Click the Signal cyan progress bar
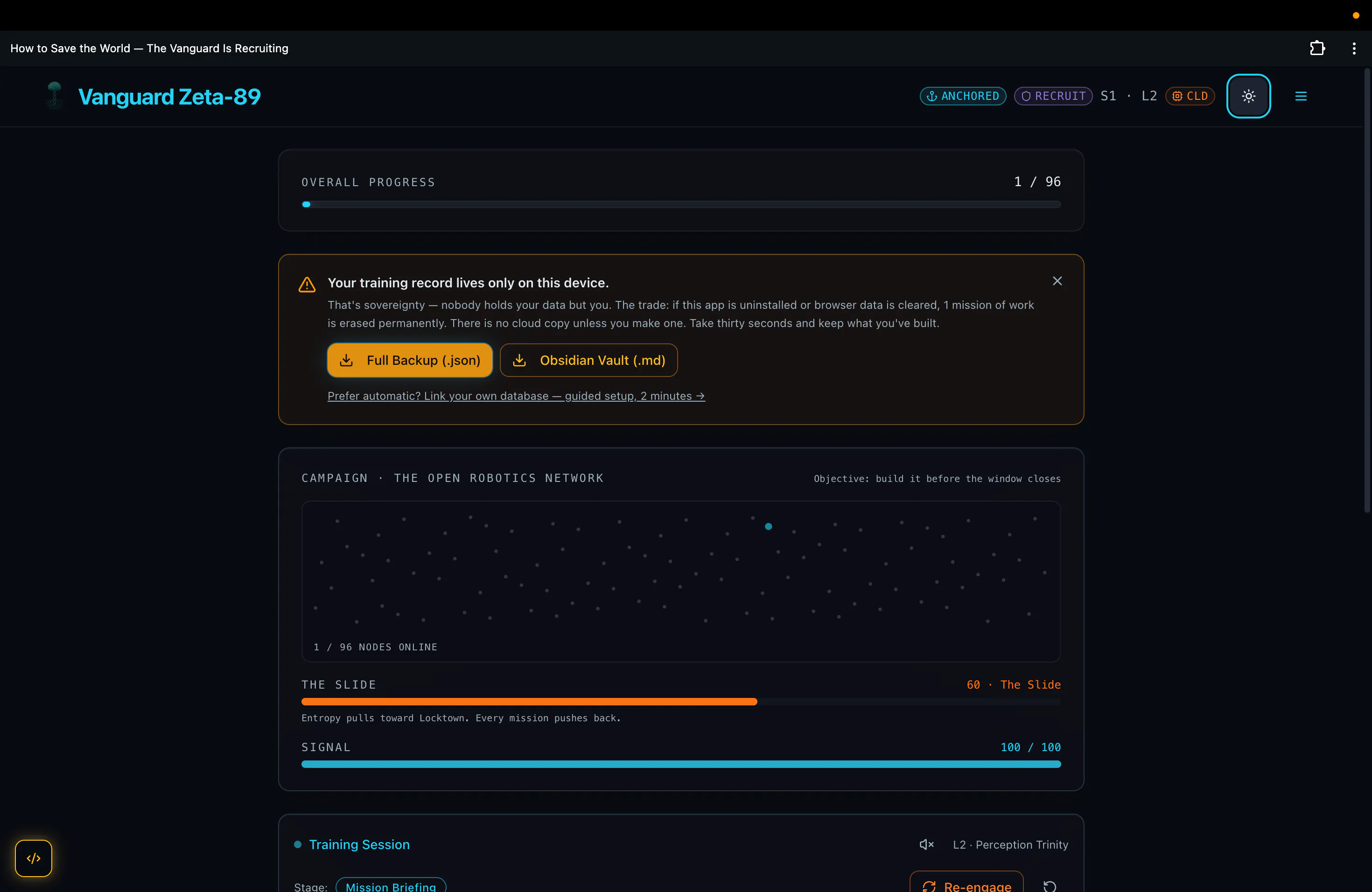 pos(681,764)
